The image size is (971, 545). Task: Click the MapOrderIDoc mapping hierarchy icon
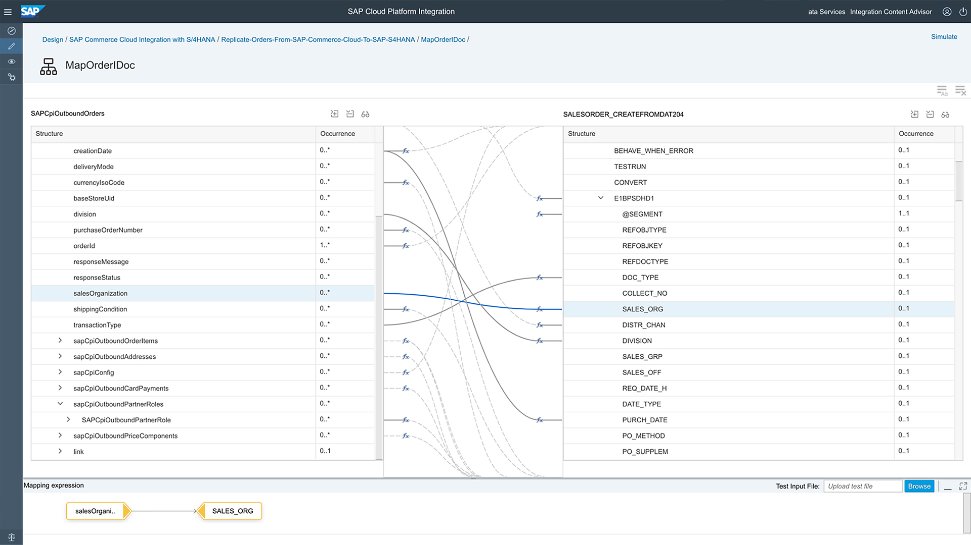pos(48,66)
